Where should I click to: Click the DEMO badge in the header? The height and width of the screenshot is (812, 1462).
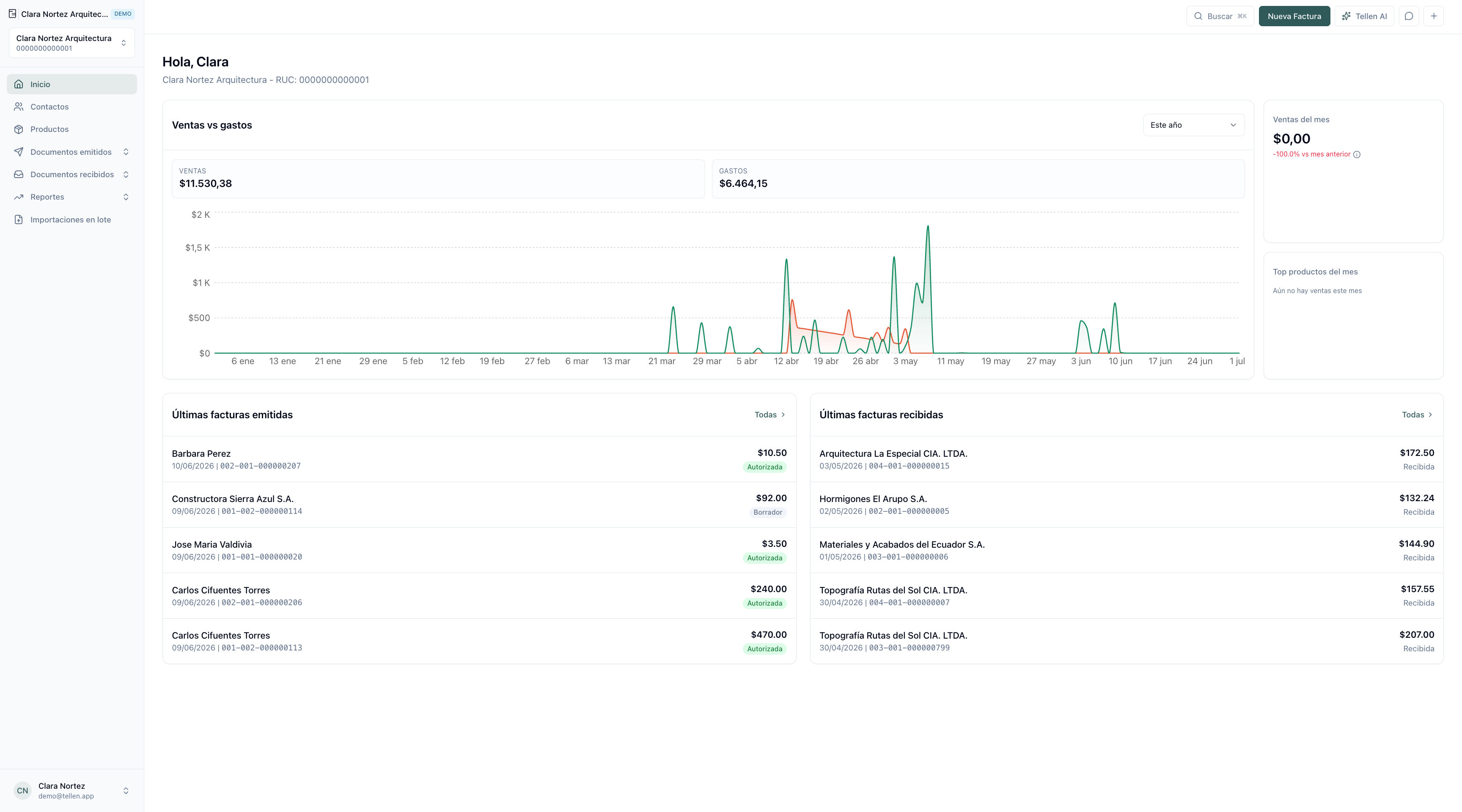(x=123, y=14)
